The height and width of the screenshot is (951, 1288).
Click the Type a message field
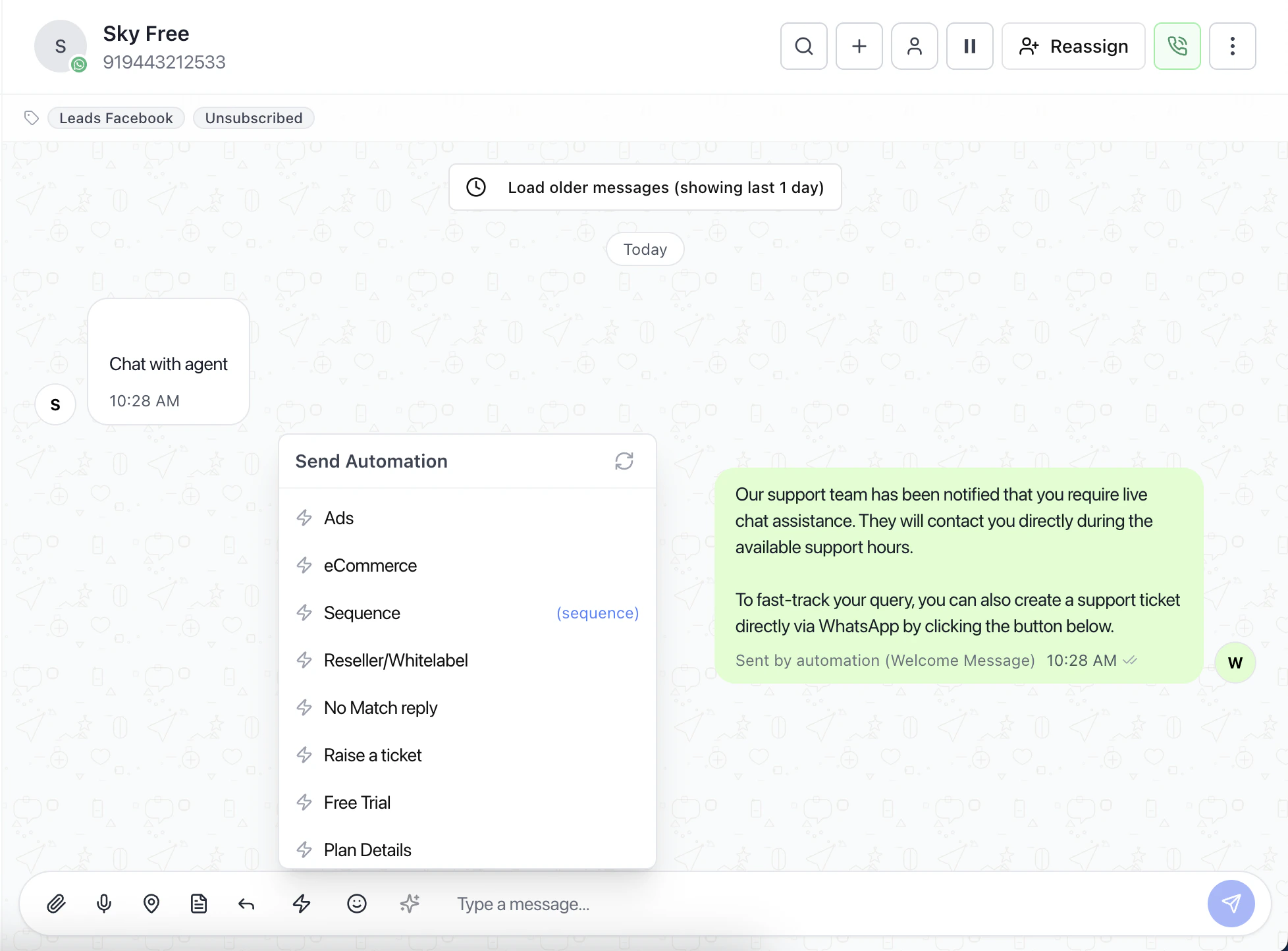790,904
